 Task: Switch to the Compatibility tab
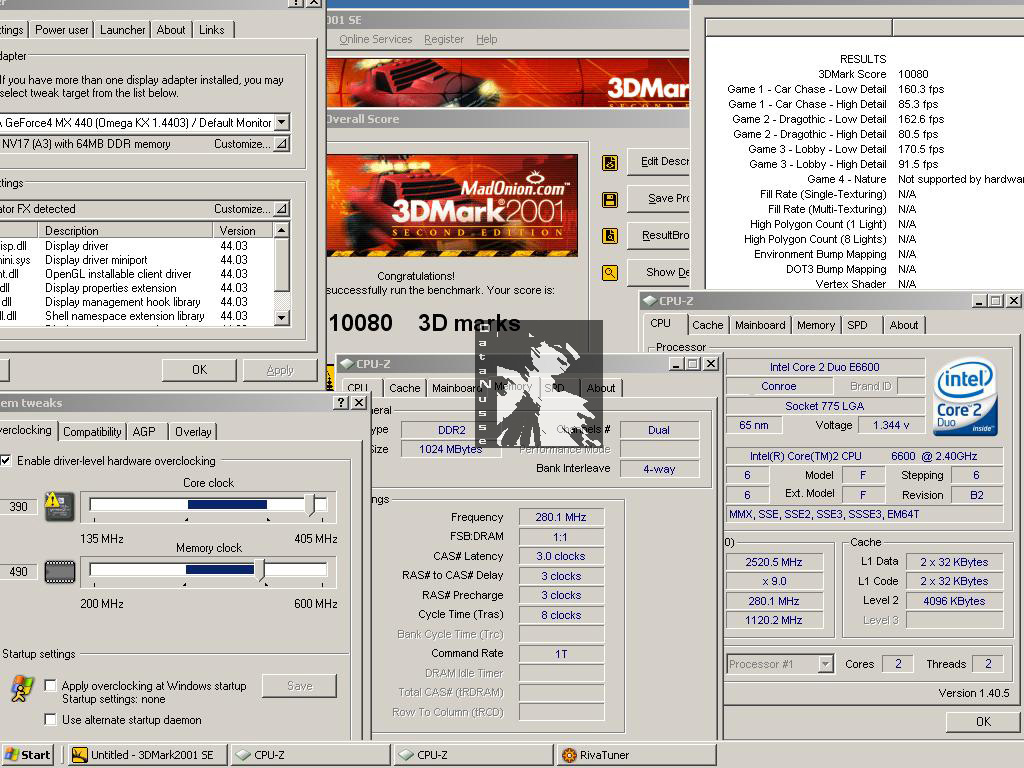tap(92, 432)
